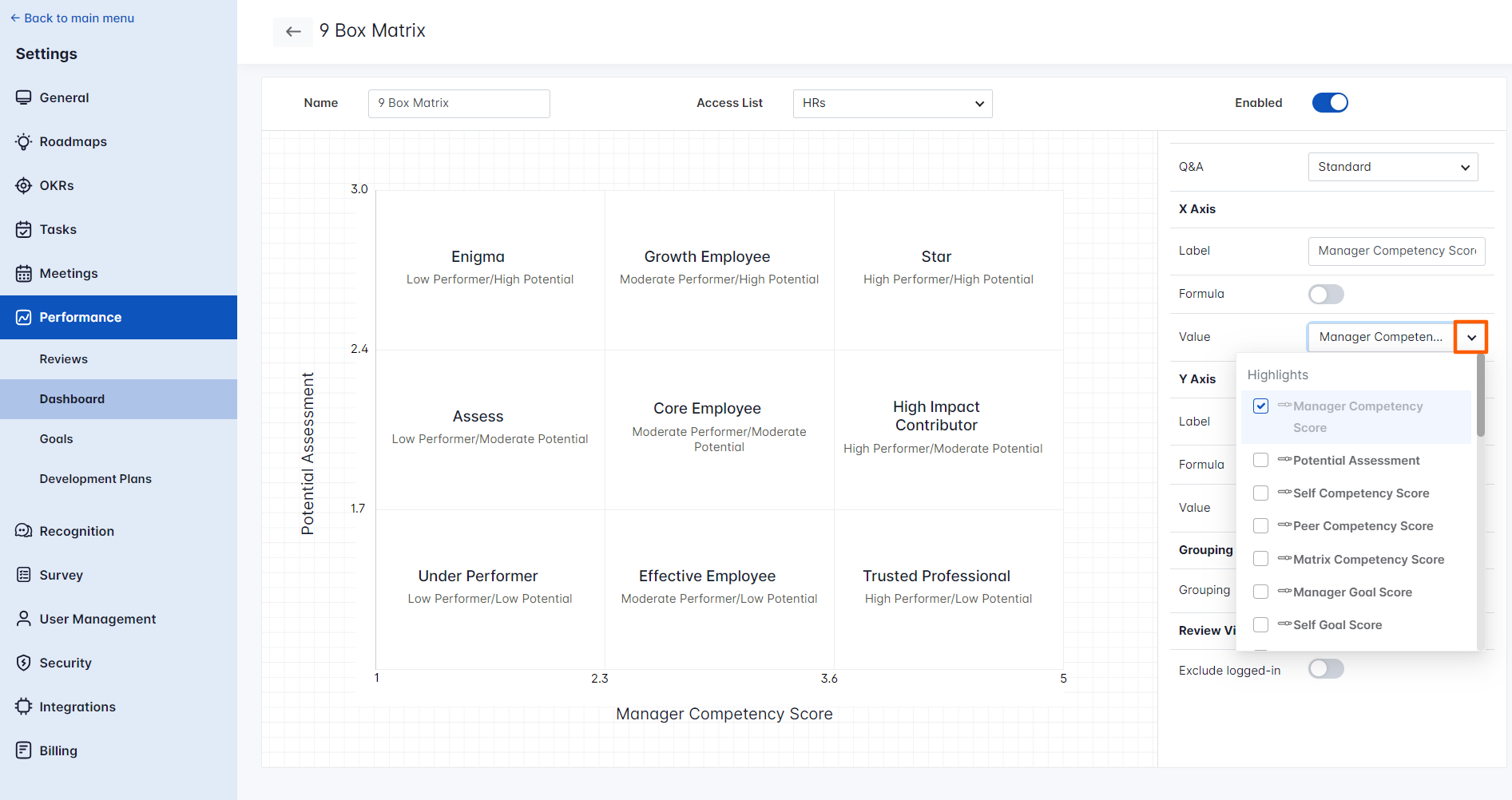Expand the highlighted Value dropdown

click(1470, 337)
